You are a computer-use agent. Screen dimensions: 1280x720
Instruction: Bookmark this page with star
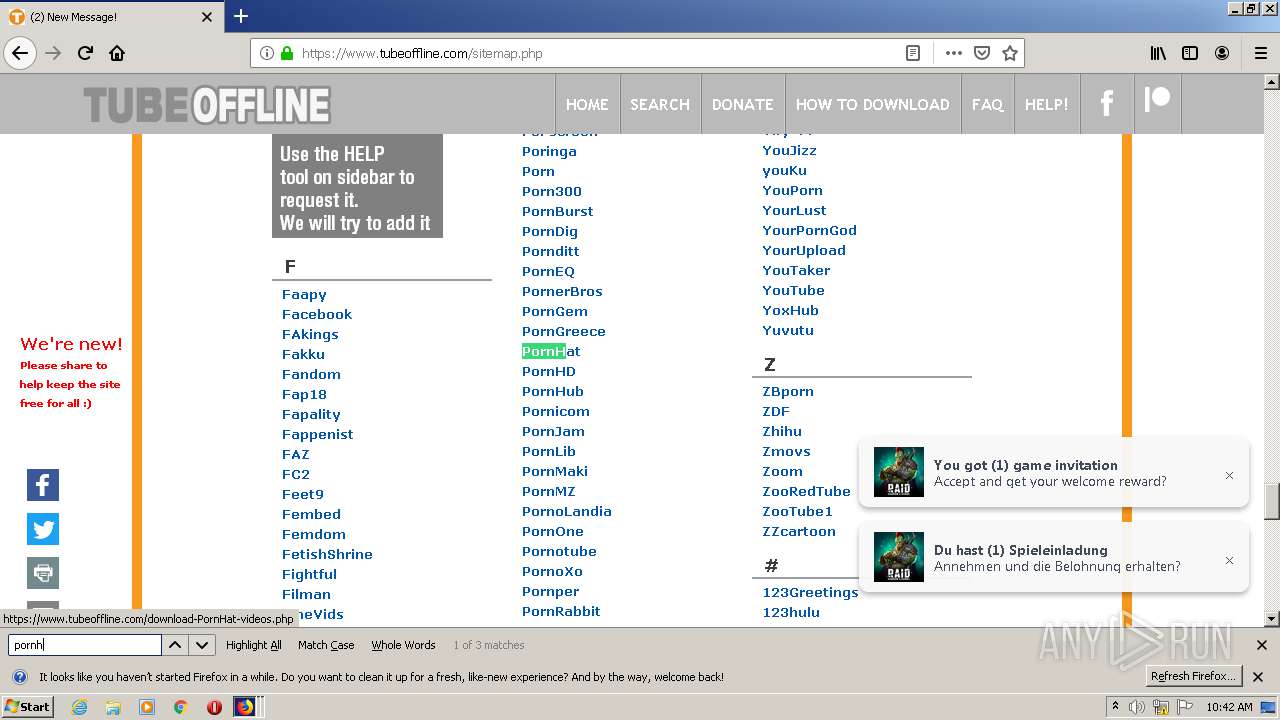[1010, 53]
